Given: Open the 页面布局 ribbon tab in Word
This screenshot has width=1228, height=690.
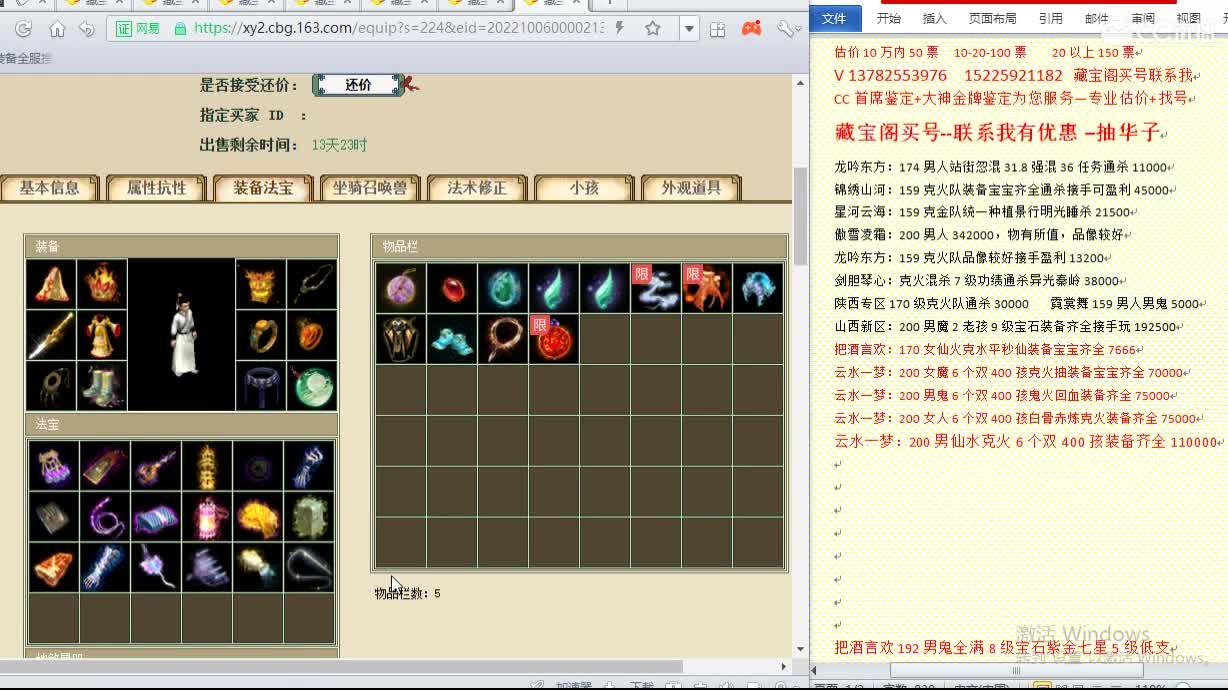Looking at the screenshot, I should click(x=992, y=18).
